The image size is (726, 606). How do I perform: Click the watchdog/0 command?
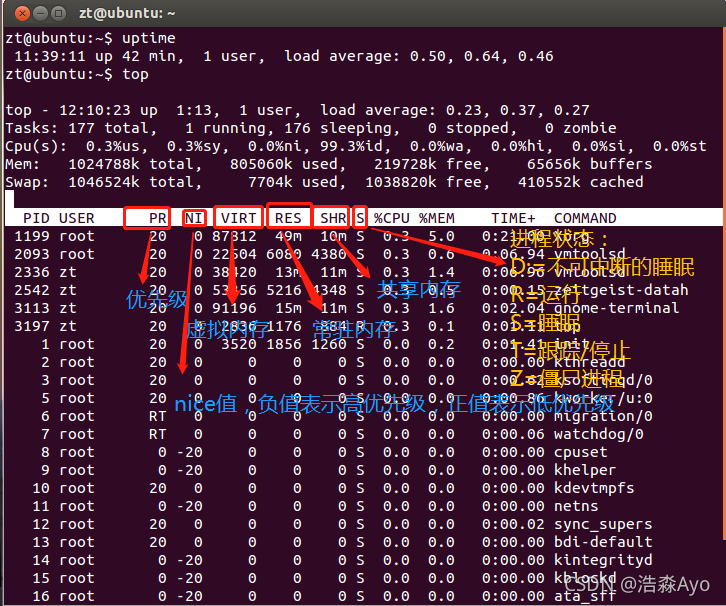pyautogui.click(x=598, y=434)
